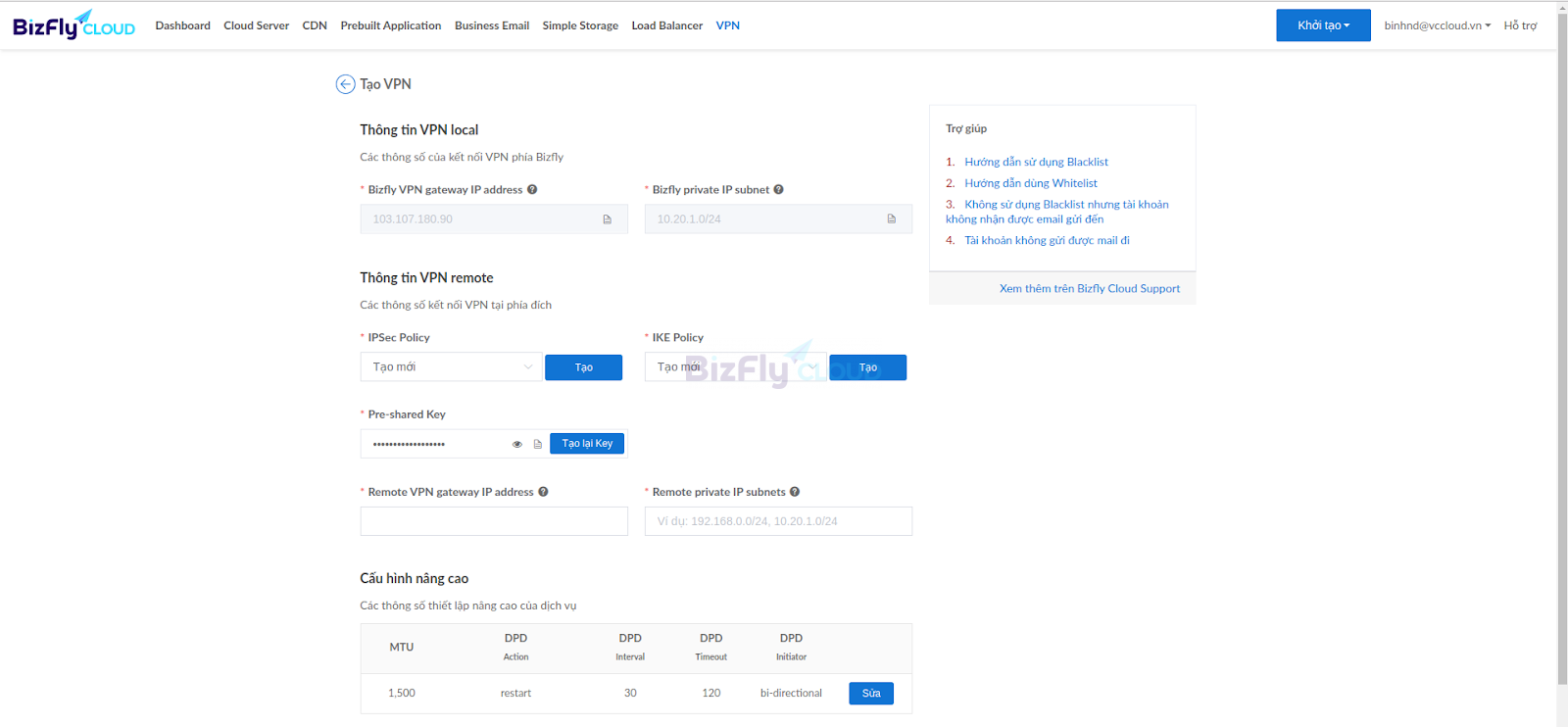Image resolution: width=1568 pixels, height=727 pixels.
Task: Open the Dashboard menu
Action: (183, 25)
